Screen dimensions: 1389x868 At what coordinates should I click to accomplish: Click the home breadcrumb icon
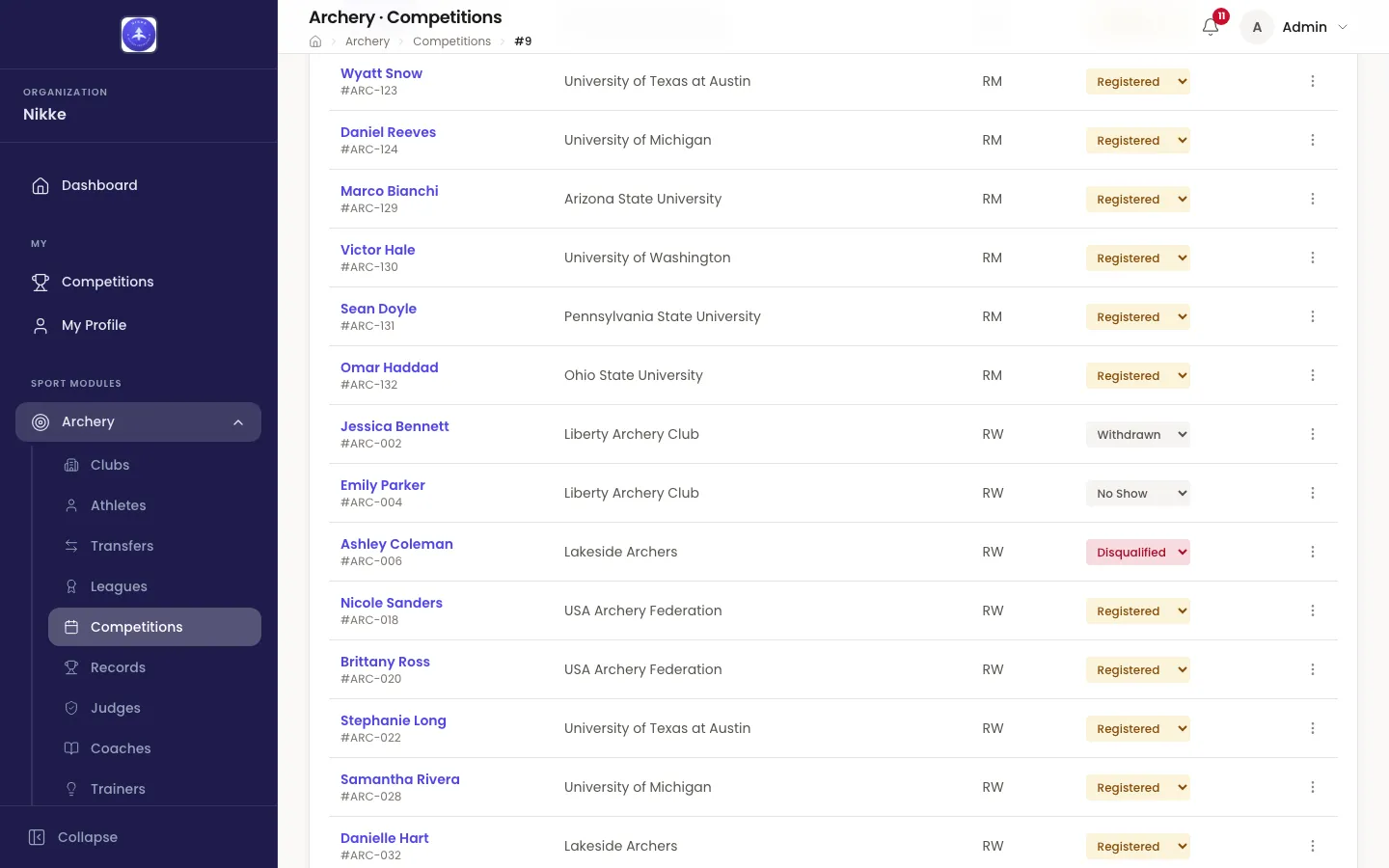[x=315, y=41]
